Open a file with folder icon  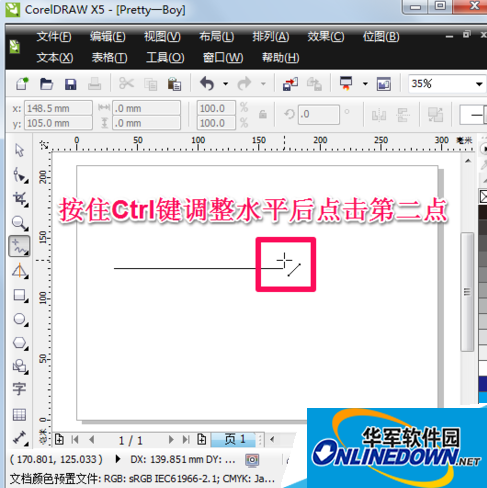point(46,84)
